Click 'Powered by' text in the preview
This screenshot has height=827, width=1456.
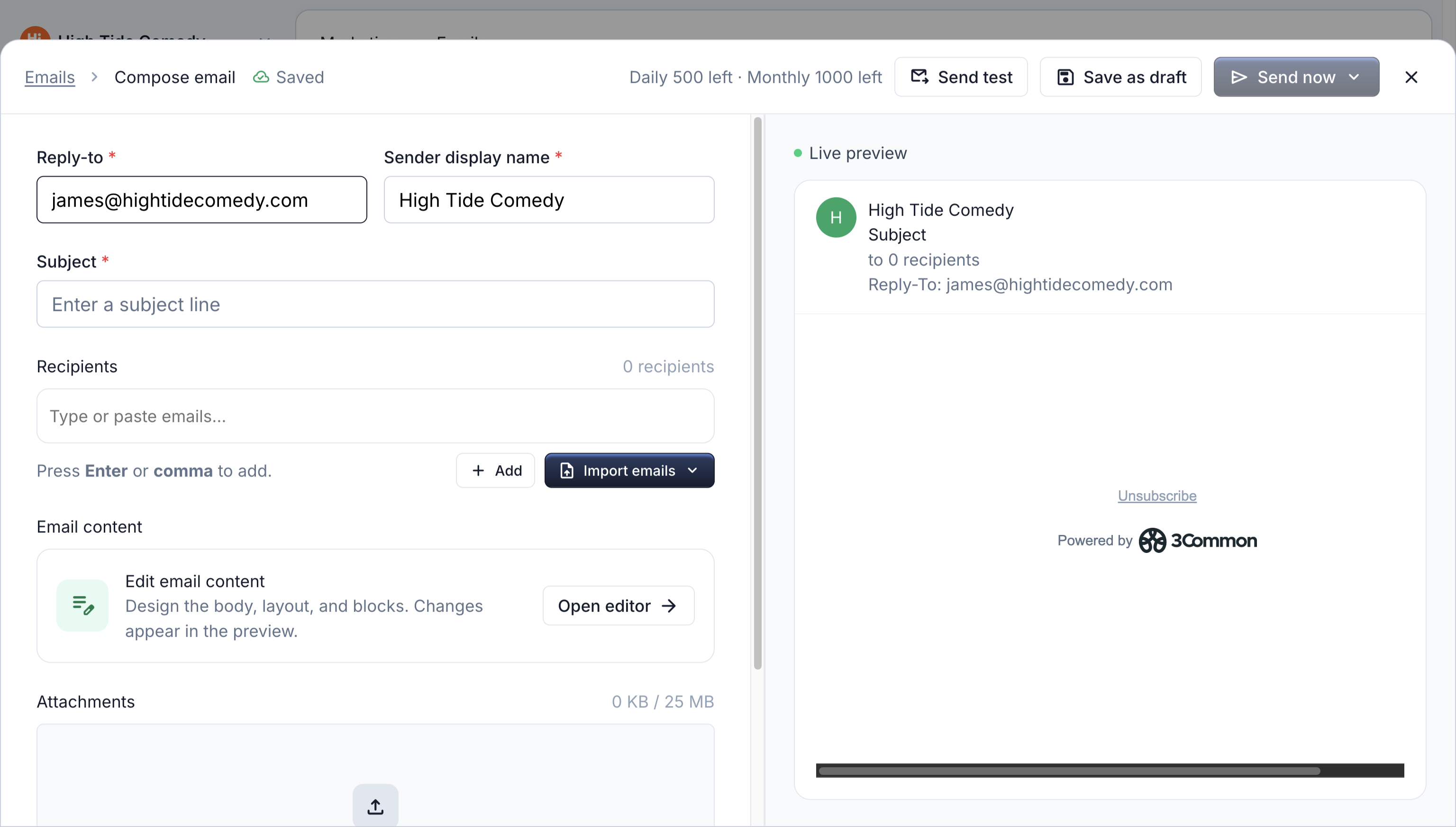(x=1094, y=540)
